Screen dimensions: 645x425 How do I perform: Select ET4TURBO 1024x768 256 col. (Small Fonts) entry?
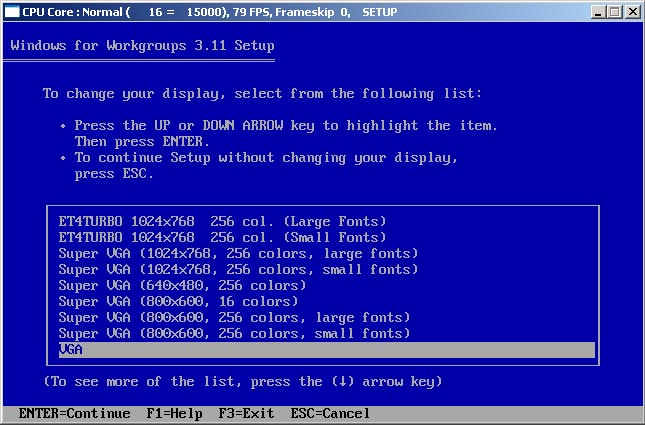[x=223, y=237]
